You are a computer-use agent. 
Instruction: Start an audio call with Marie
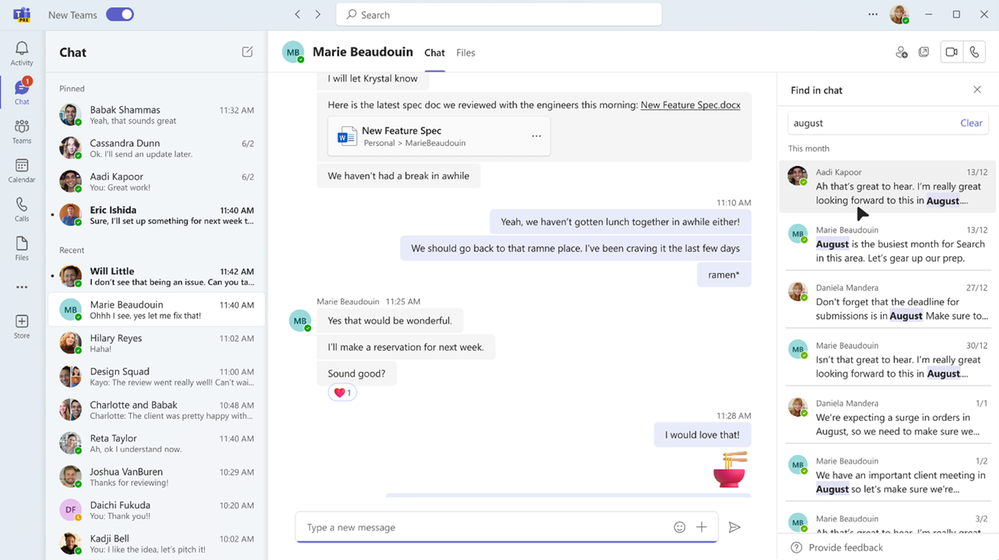pyautogui.click(x=974, y=52)
